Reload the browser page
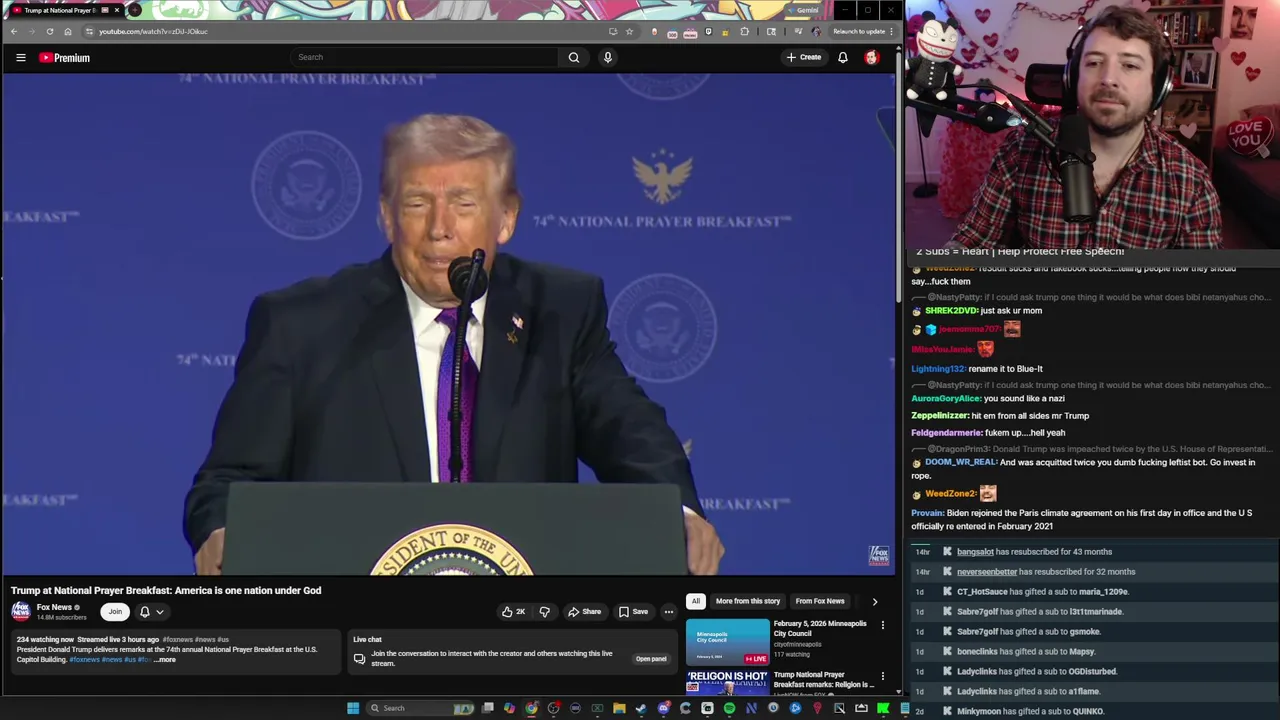 (49, 31)
